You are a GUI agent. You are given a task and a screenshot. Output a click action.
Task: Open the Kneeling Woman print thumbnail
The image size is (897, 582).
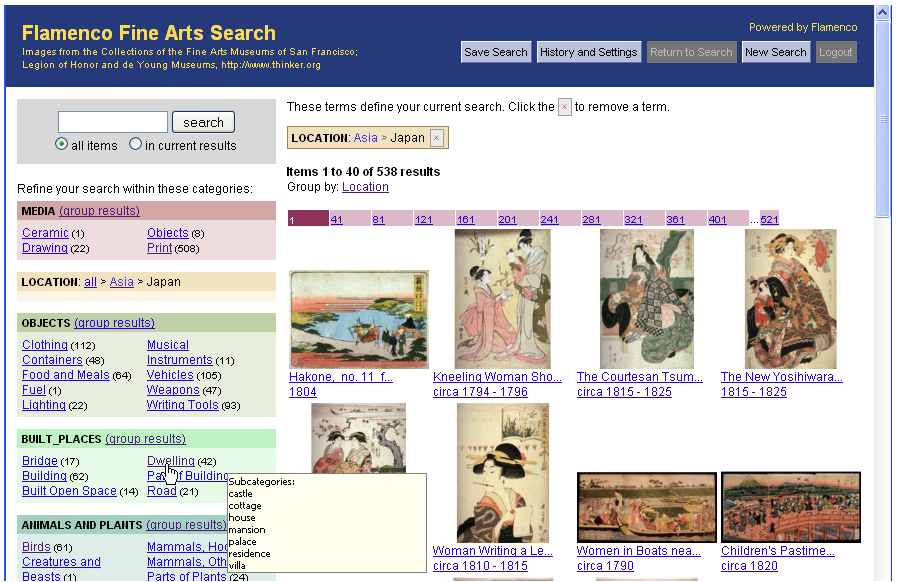(x=502, y=299)
